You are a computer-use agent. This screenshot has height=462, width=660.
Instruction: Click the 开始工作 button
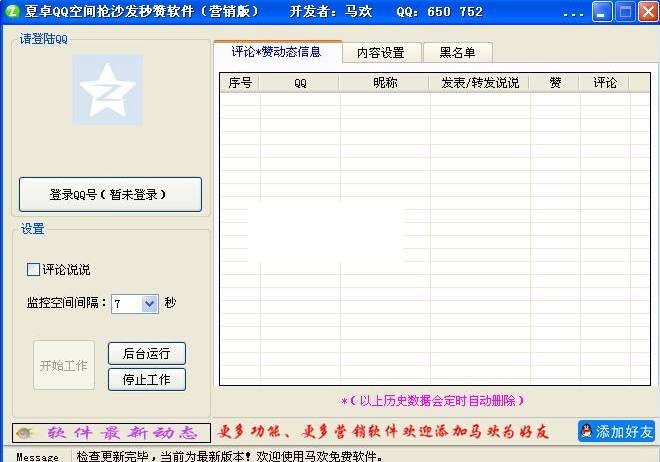(63, 366)
